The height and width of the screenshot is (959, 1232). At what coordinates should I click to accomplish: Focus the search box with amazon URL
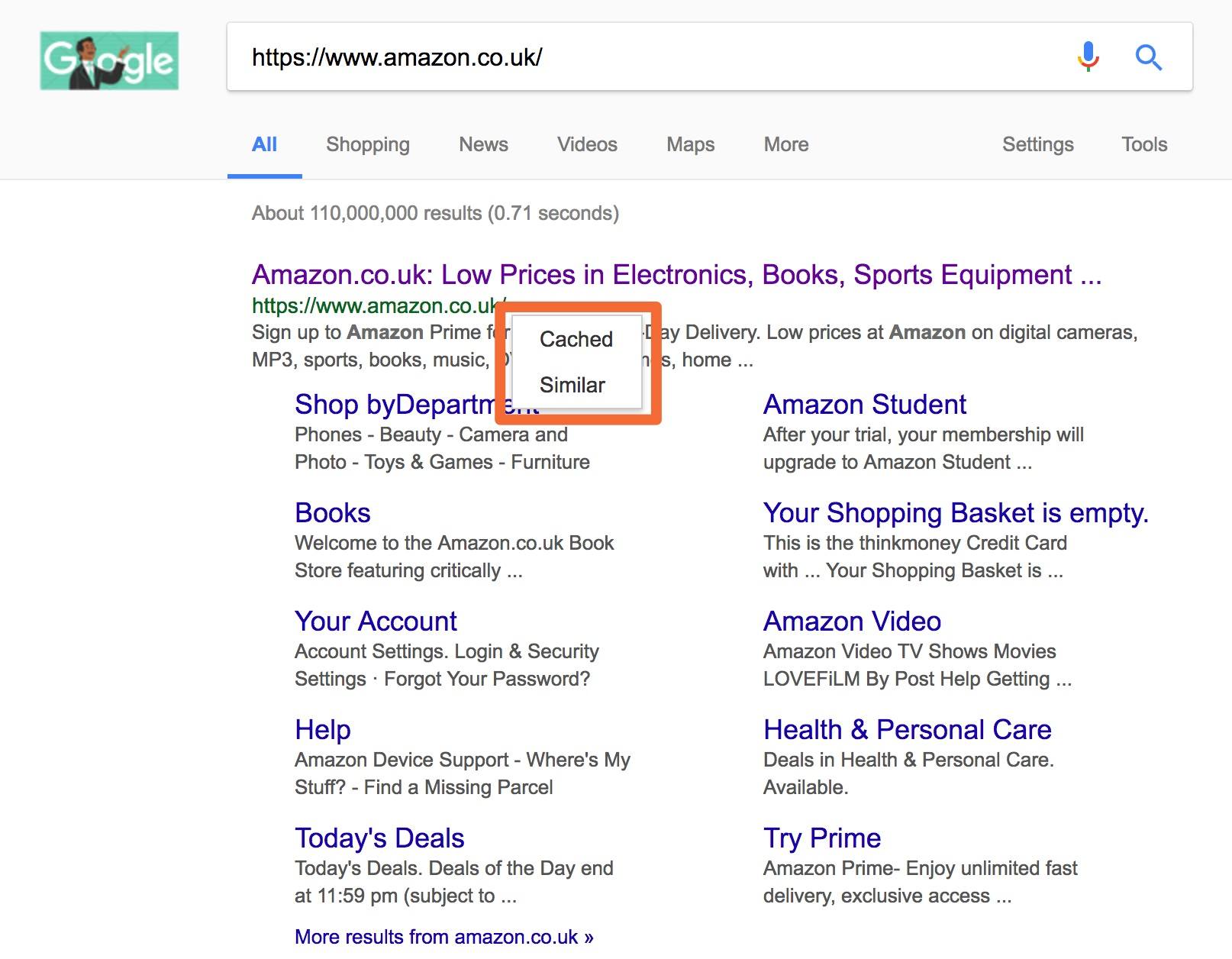tap(710, 57)
